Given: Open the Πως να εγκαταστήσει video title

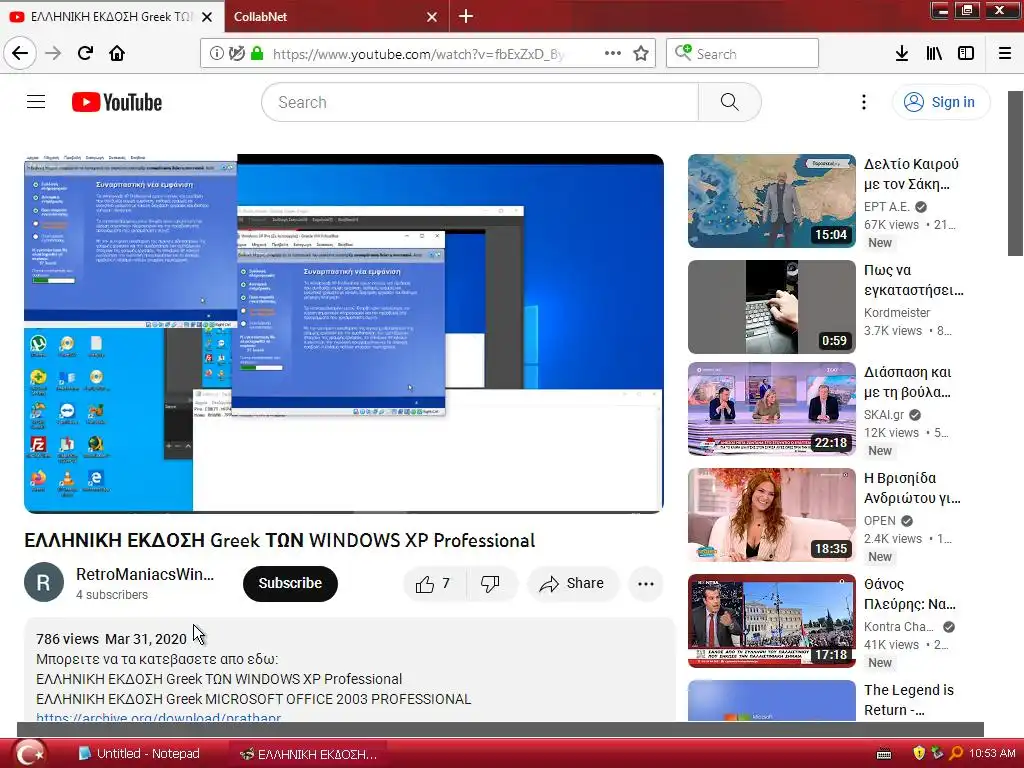Looking at the screenshot, I should 913,280.
